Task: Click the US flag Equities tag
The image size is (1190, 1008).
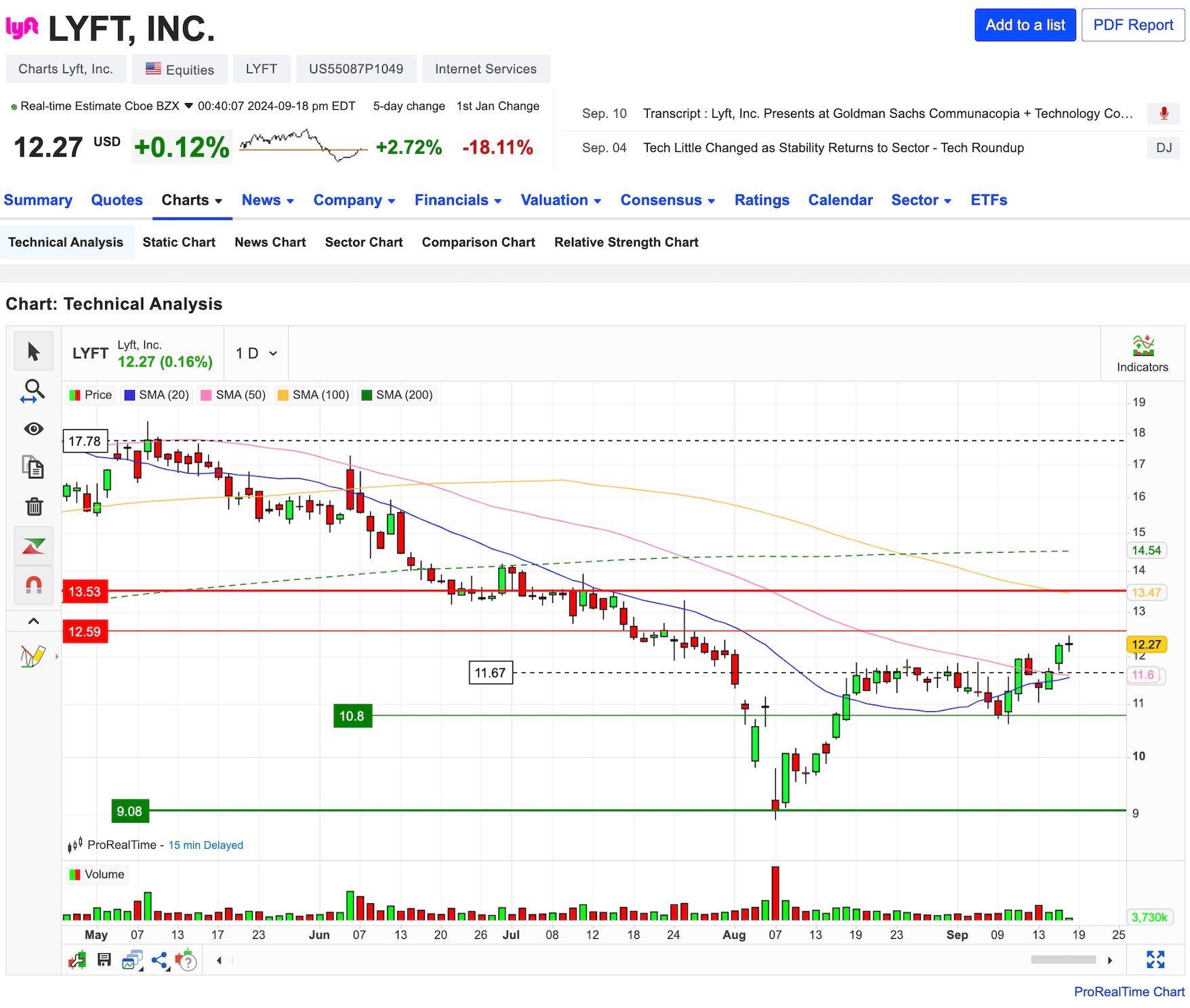Action: point(180,69)
